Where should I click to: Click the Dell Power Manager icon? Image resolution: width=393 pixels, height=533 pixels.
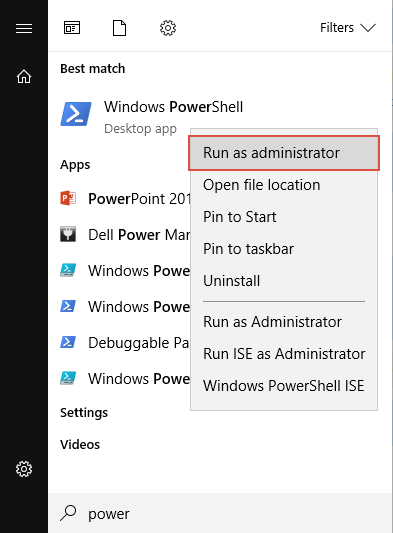coord(68,234)
